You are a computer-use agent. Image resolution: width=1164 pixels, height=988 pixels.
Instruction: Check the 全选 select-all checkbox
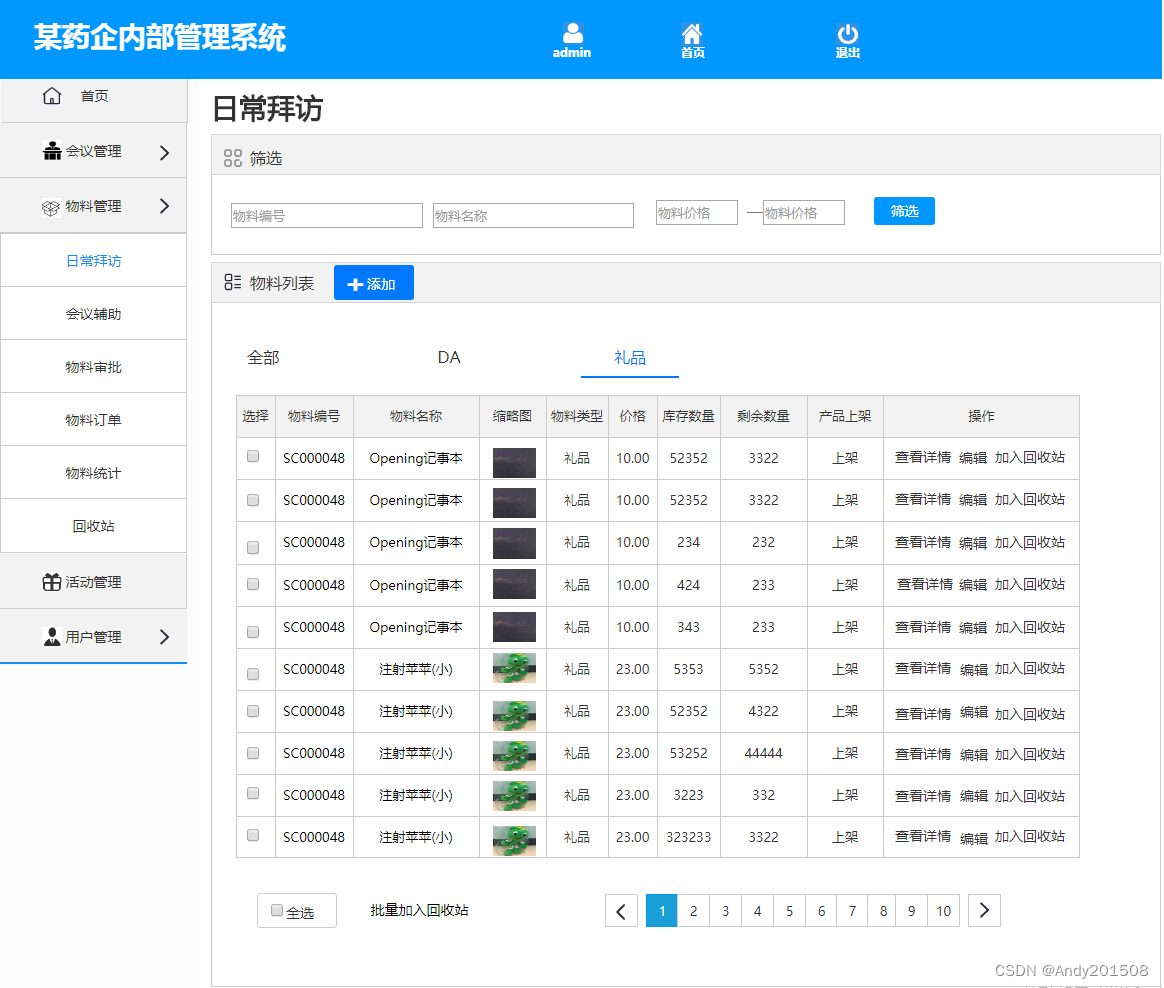[276, 910]
